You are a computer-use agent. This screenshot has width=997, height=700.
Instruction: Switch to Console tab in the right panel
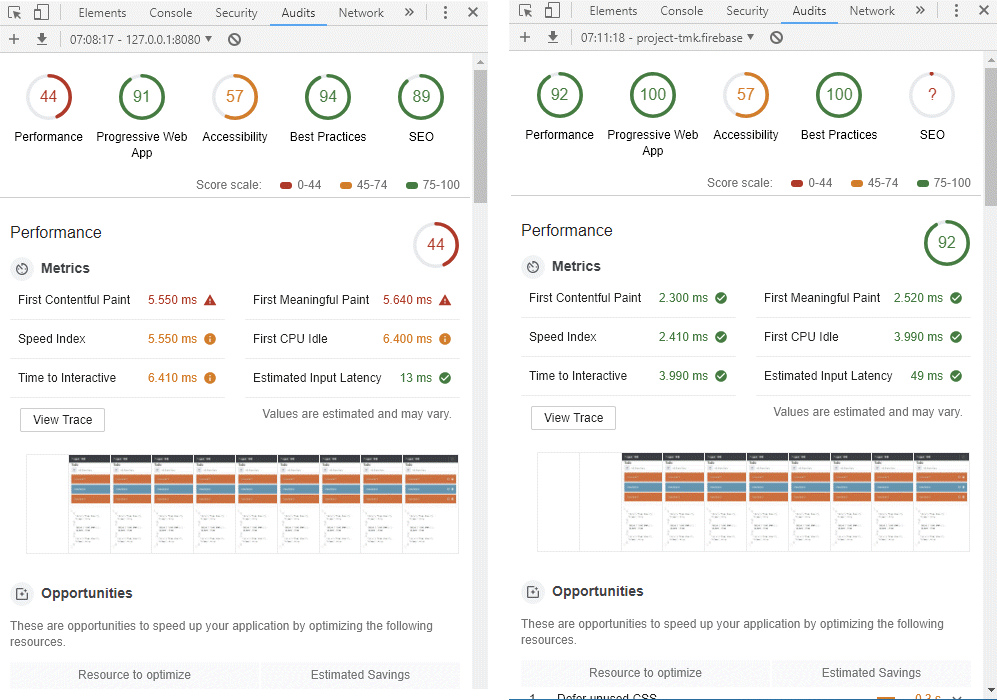click(681, 11)
